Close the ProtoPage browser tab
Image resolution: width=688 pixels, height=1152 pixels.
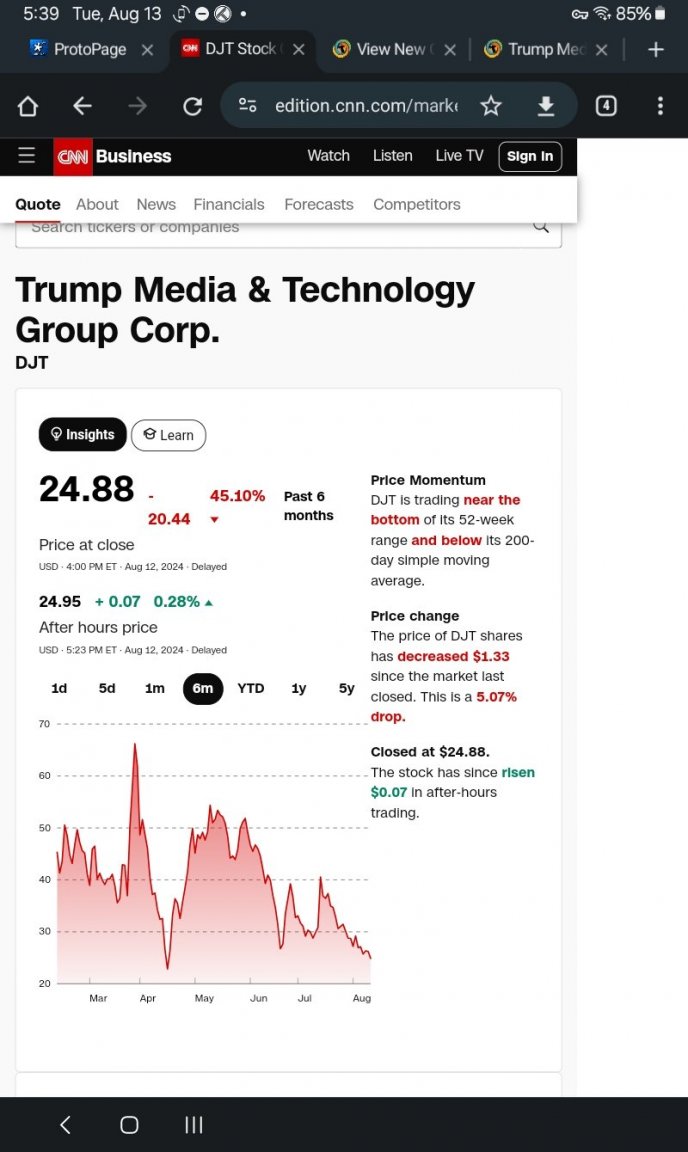point(147,49)
